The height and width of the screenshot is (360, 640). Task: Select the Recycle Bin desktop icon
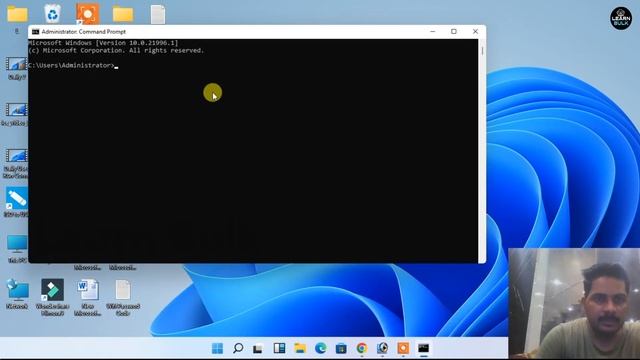(53, 13)
